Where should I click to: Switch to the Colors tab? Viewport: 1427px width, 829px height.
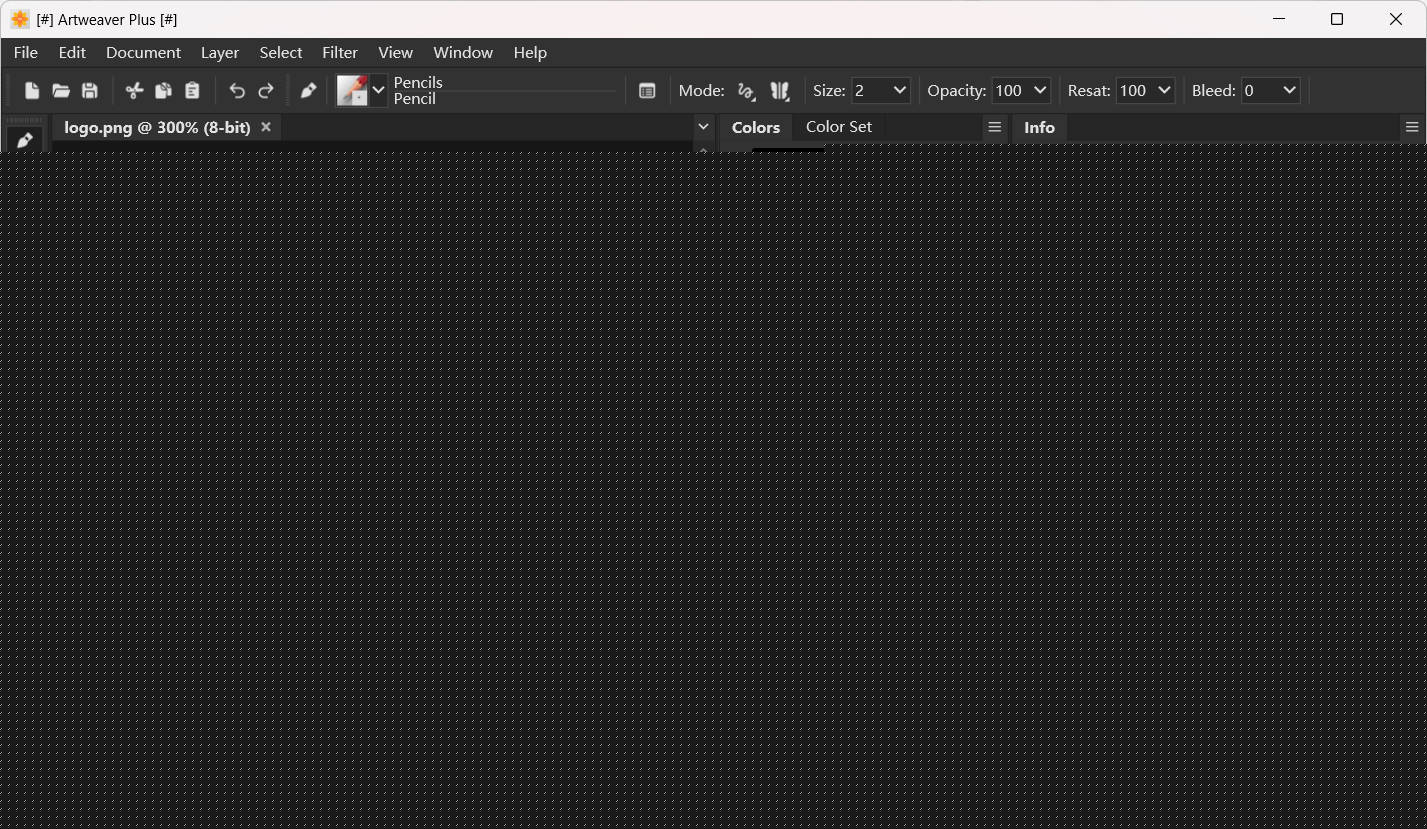click(756, 128)
